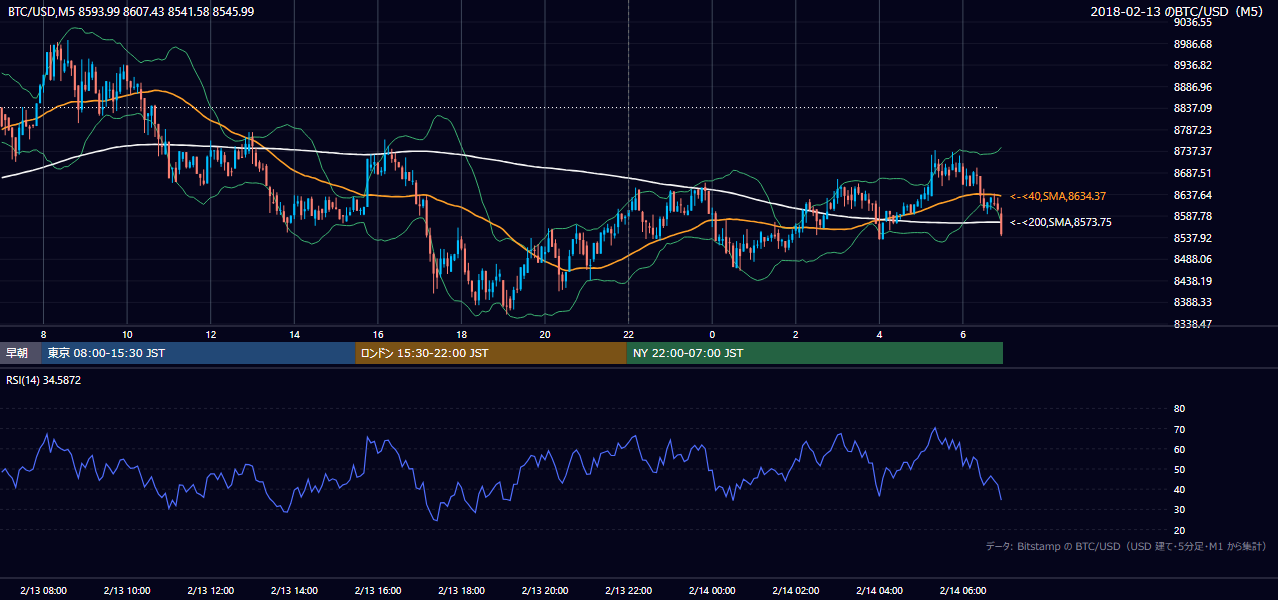Click price axis value 8837.09
This screenshot has height=600, width=1278.
1192,108
